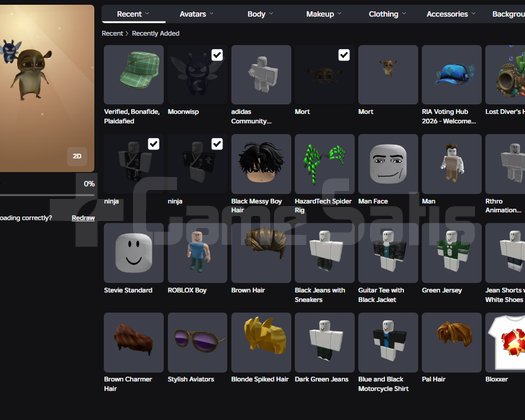Equip the Black Messy Boy Hair

coord(261,164)
